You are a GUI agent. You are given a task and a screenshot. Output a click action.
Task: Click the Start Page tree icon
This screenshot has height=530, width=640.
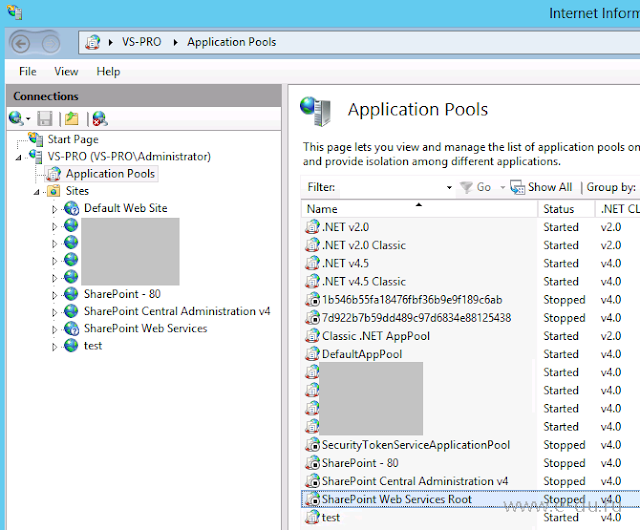click(36, 139)
